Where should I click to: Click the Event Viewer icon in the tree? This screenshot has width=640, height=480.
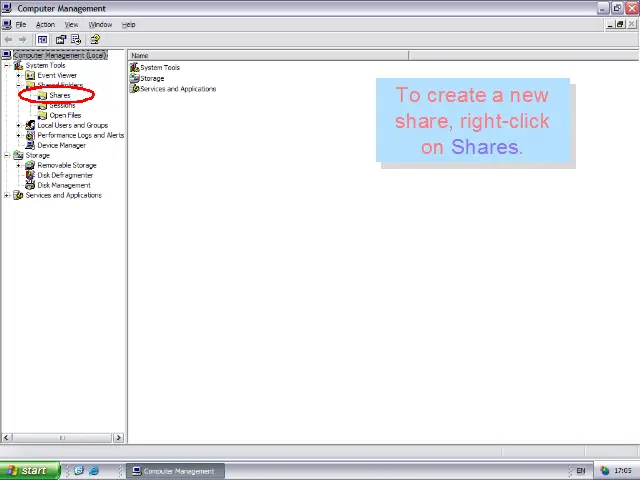30,76
